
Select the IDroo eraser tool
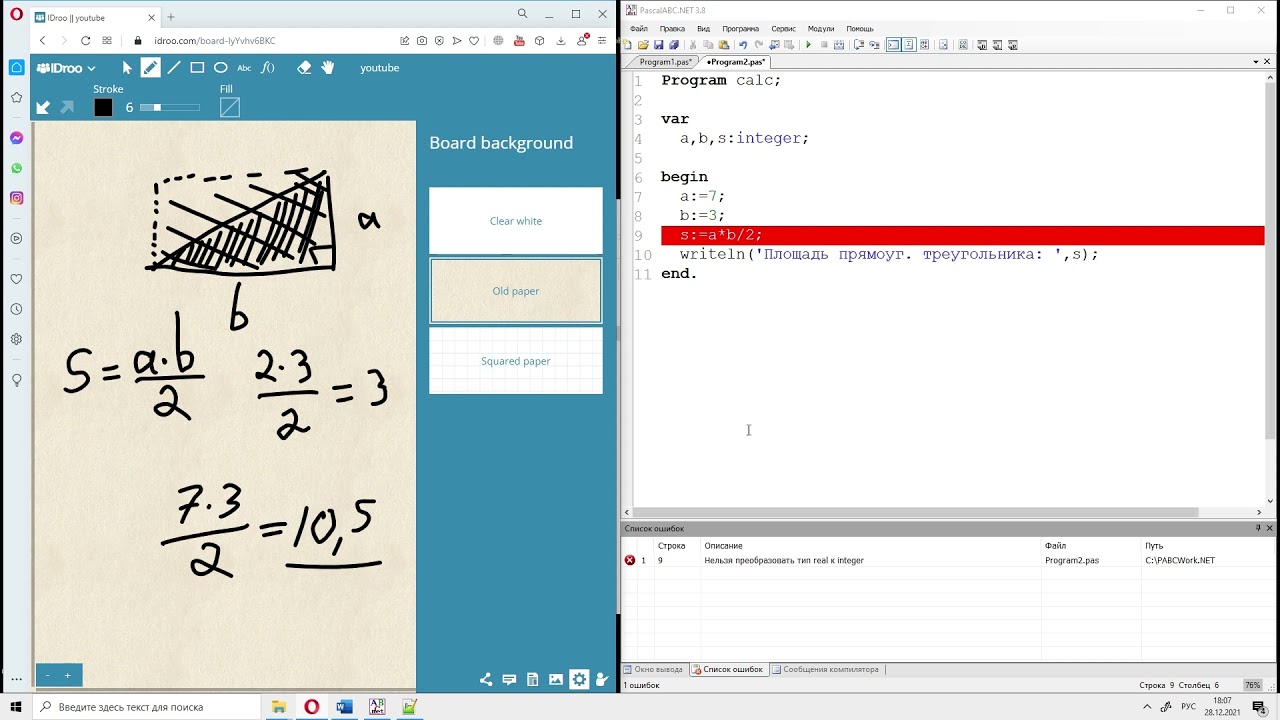coord(305,68)
